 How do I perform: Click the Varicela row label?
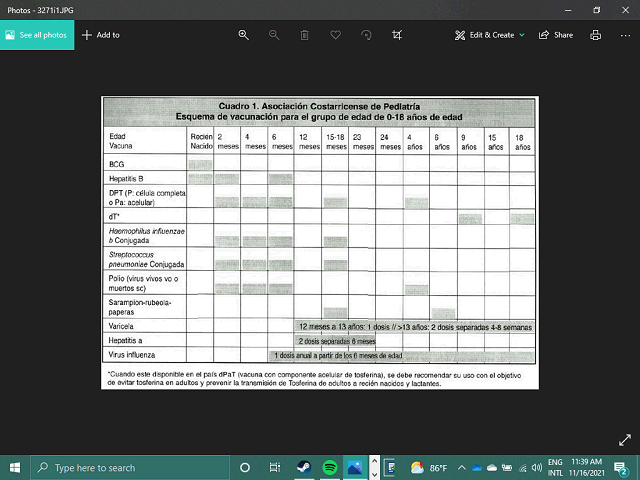tap(121, 326)
